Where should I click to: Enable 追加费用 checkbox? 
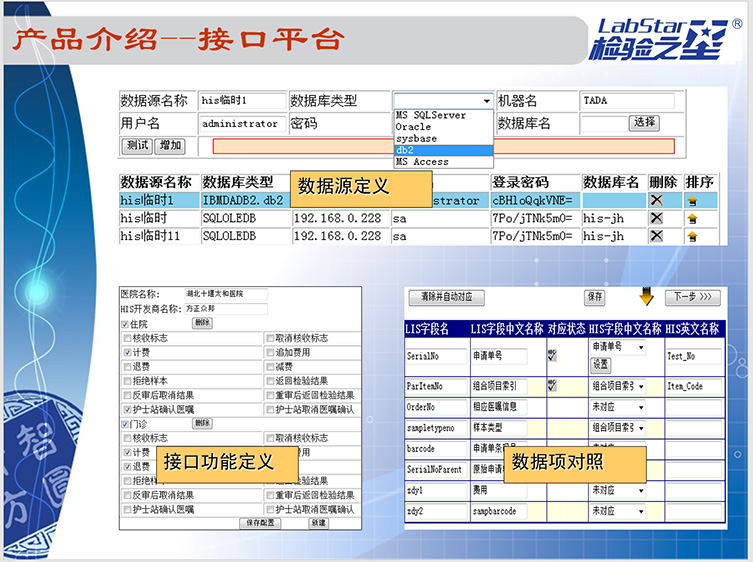270,353
